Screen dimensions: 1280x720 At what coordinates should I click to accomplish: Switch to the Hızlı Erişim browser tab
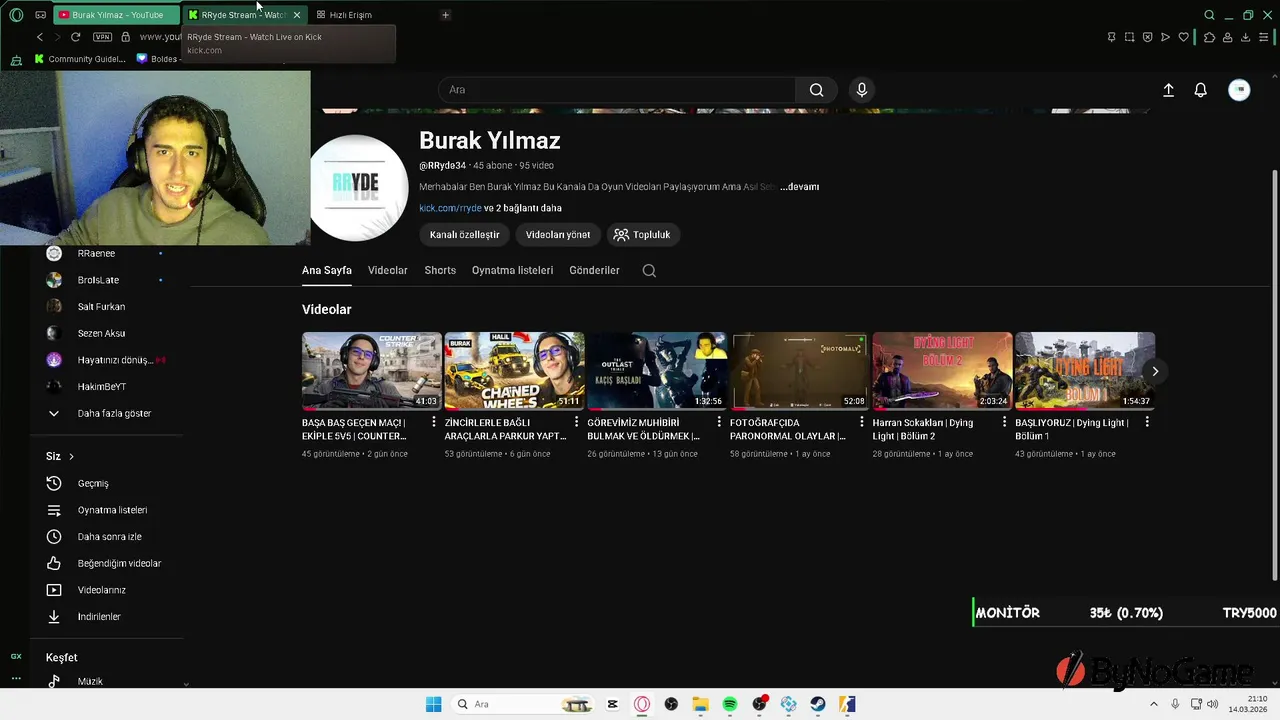point(350,15)
